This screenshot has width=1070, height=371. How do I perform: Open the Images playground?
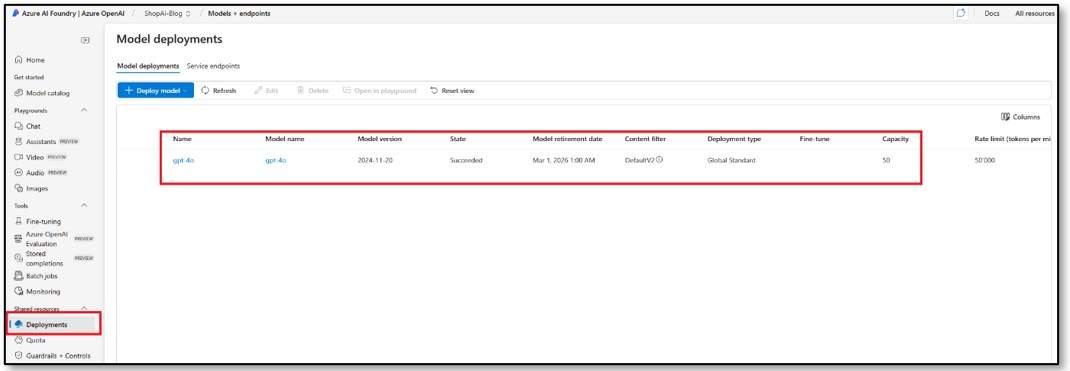[x=31, y=188]
